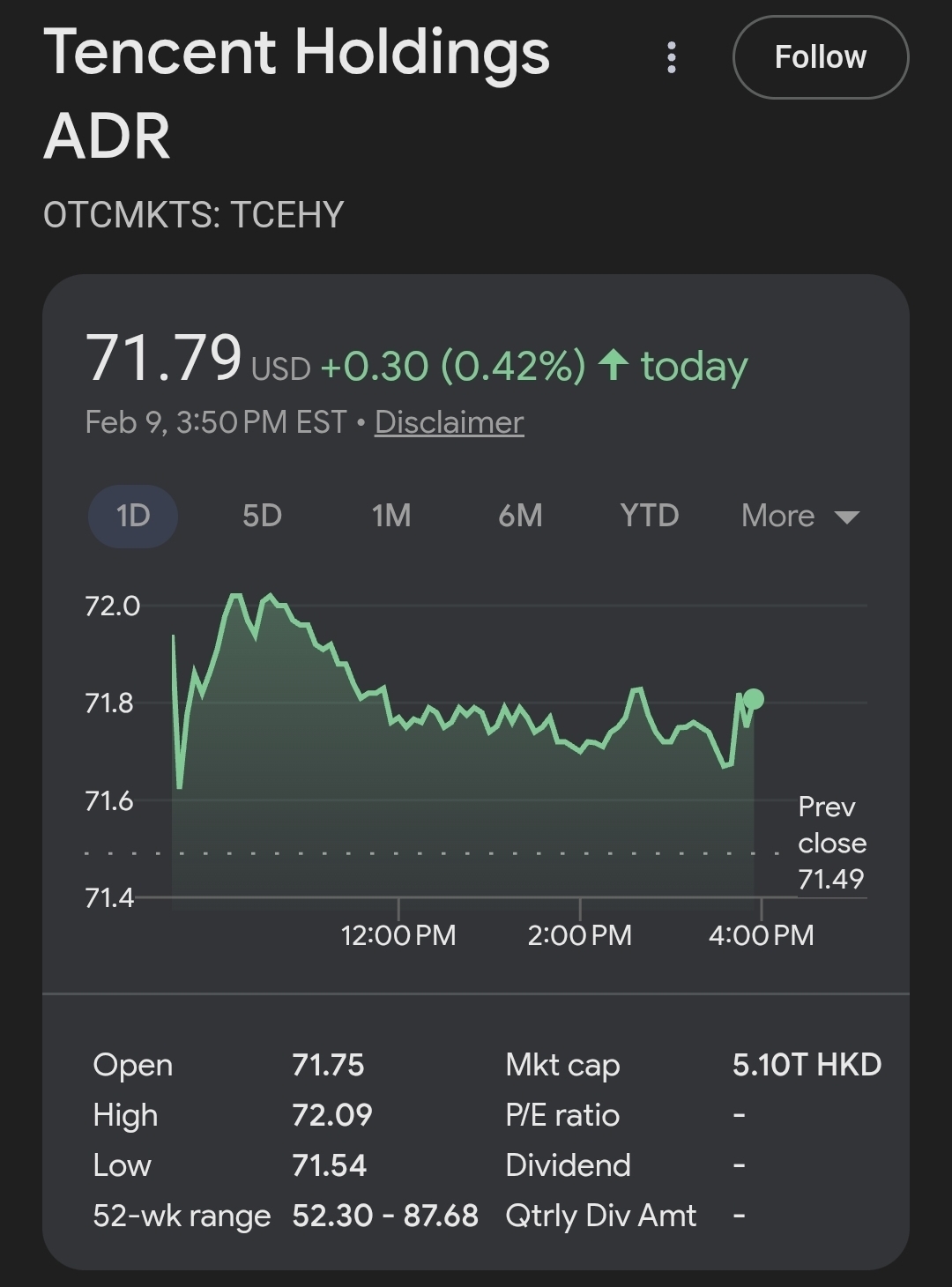
Task: Click the 12:00 PM chart time marker
Action: click(x=398, y=934)
